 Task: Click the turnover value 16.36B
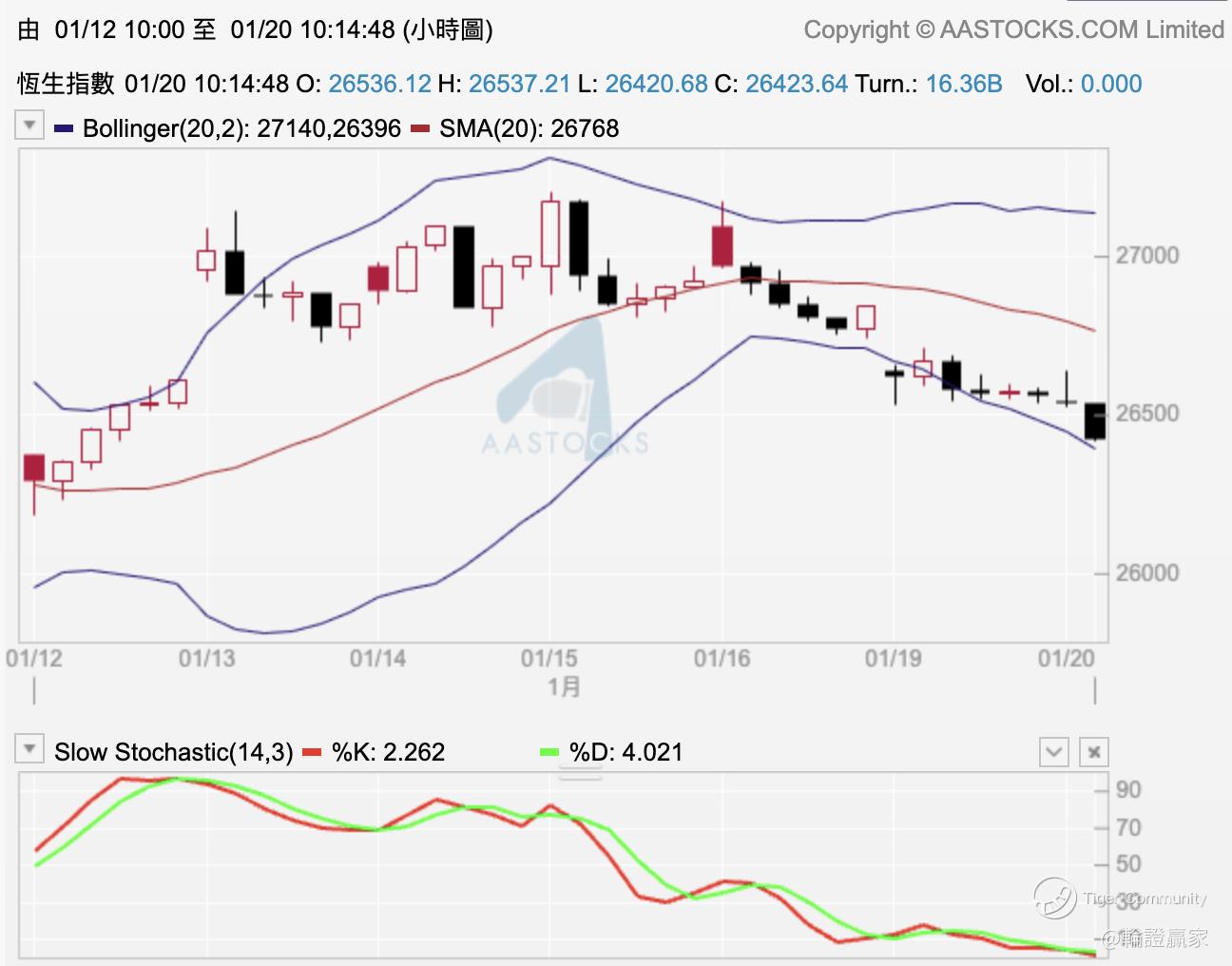point(964,84)
